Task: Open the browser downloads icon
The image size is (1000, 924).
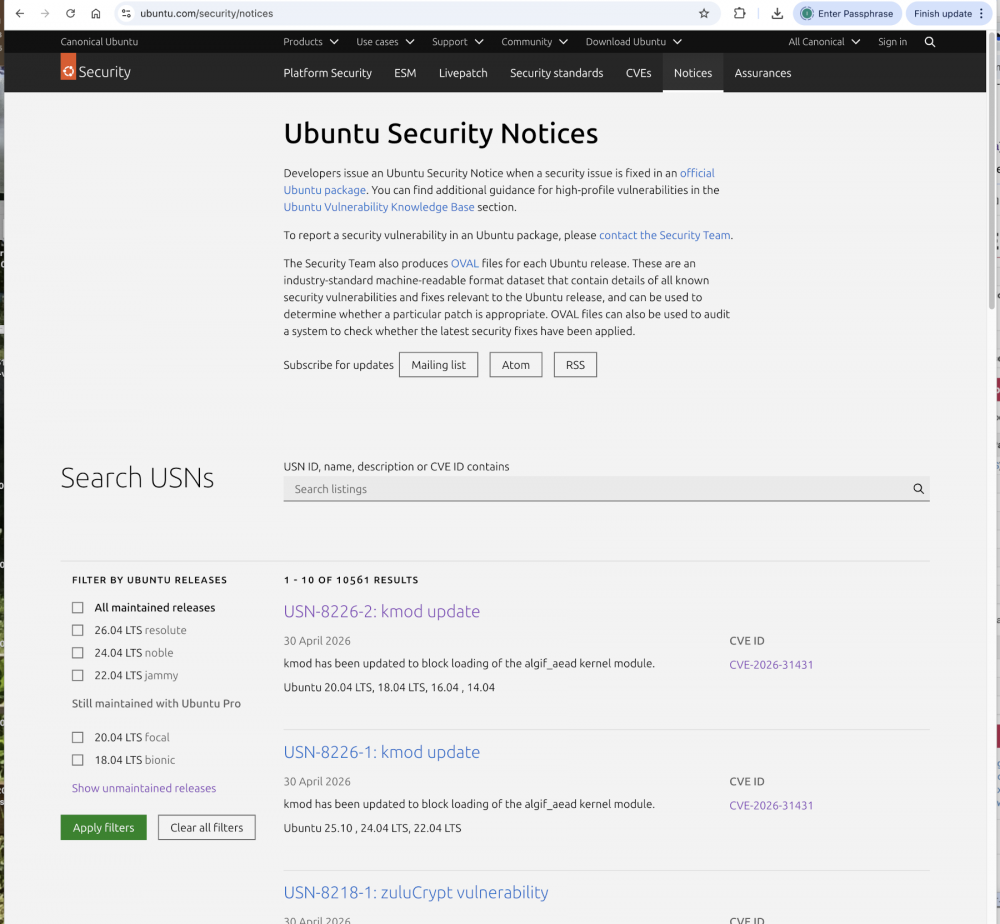Action: pos(777,13)
